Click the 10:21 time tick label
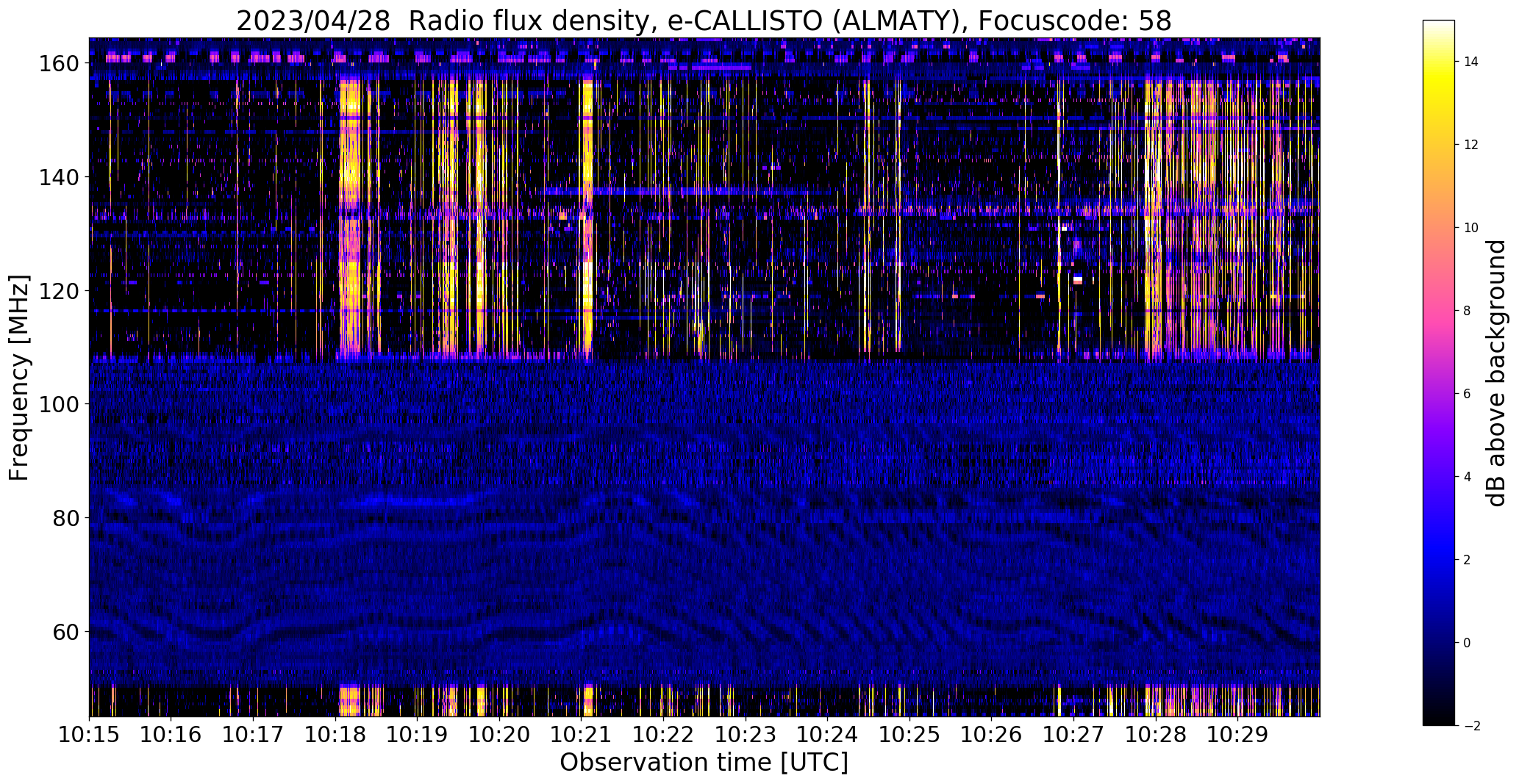 pos(582,734)
